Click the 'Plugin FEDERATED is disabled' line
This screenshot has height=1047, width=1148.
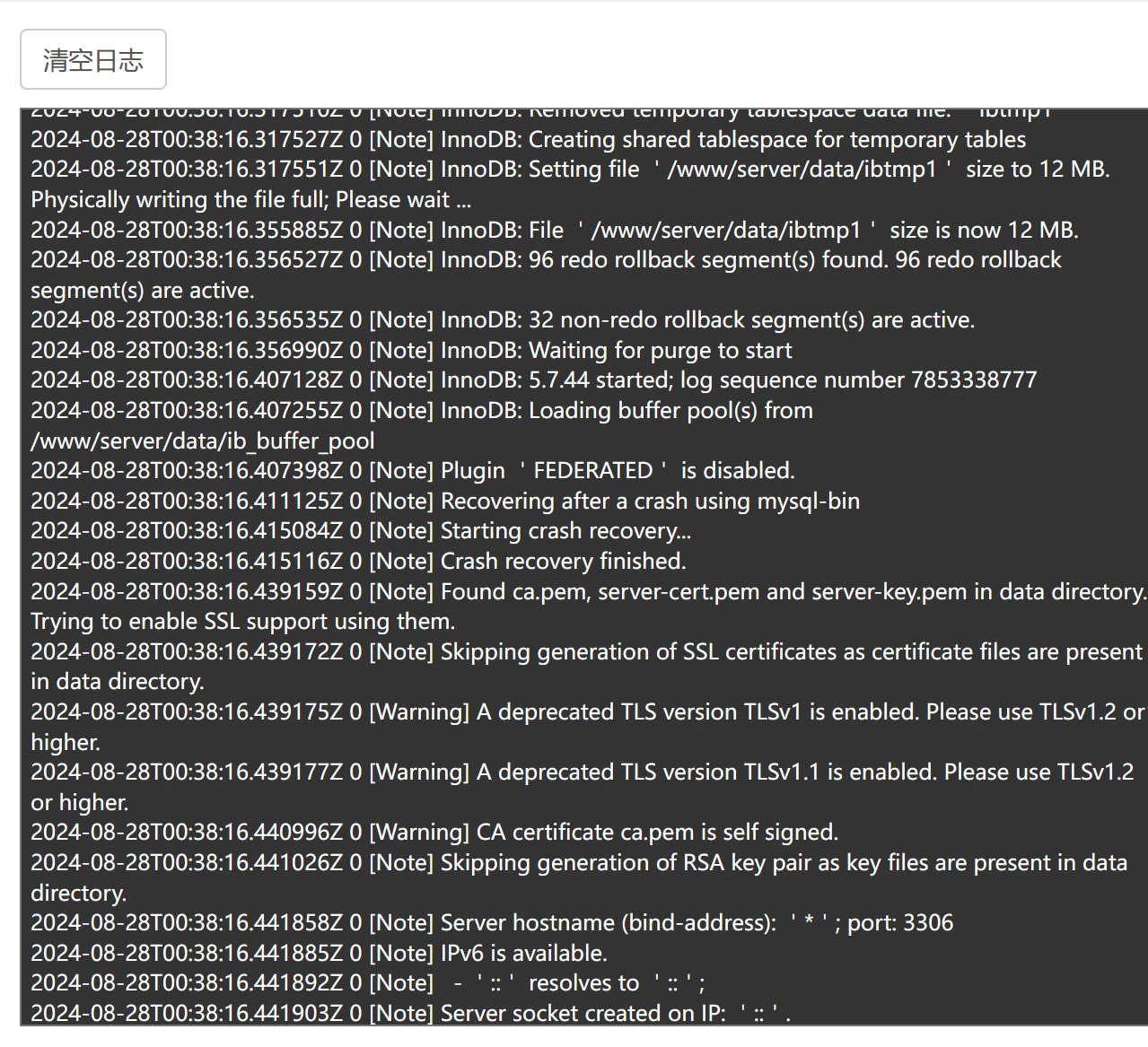(413, 471)
